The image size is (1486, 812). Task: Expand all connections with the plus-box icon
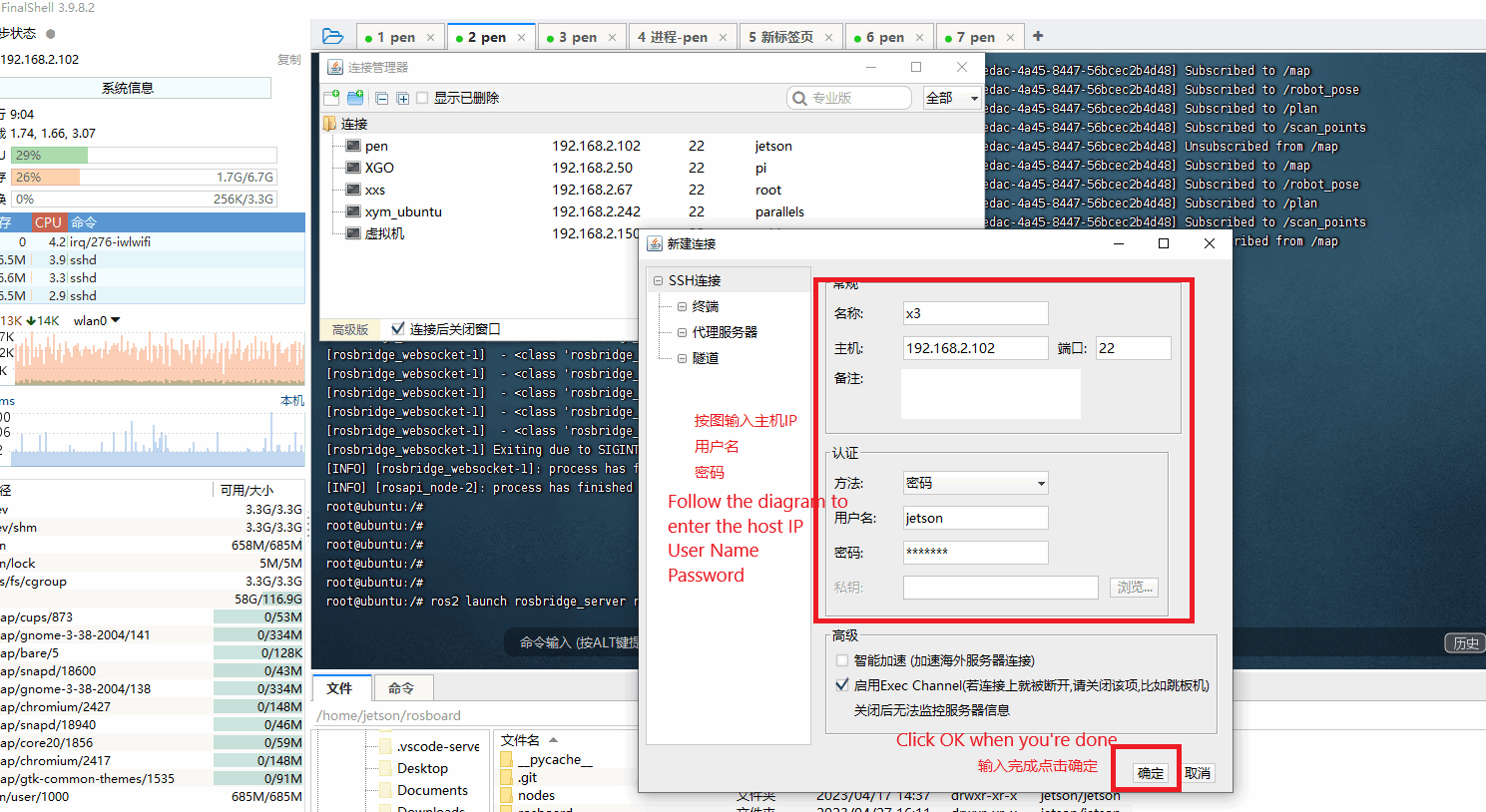[x=402, y=98]
